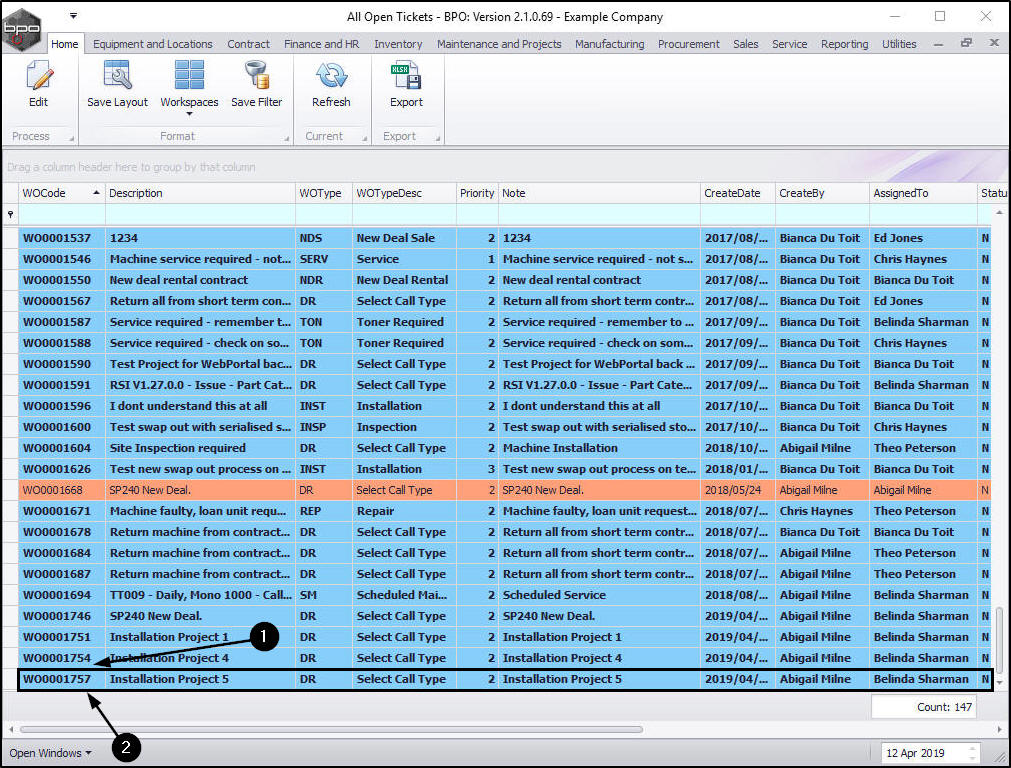Click the BPO application logo

coord(22,28)
